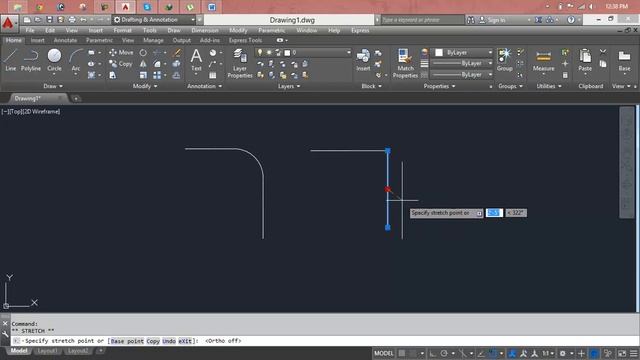The image size is (640, 360).
Task: Toggle hardware acceleration blue circle
Action: [594, 353]
